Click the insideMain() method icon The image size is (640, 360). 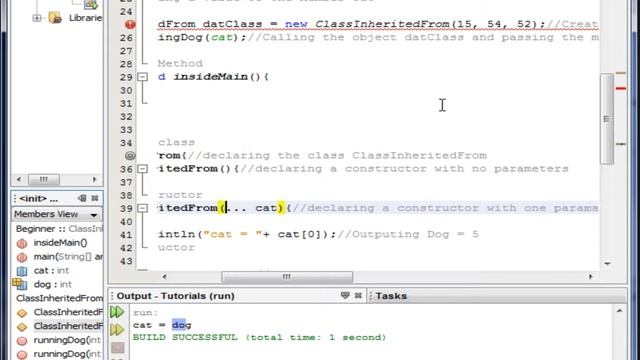tap(22, 243)
